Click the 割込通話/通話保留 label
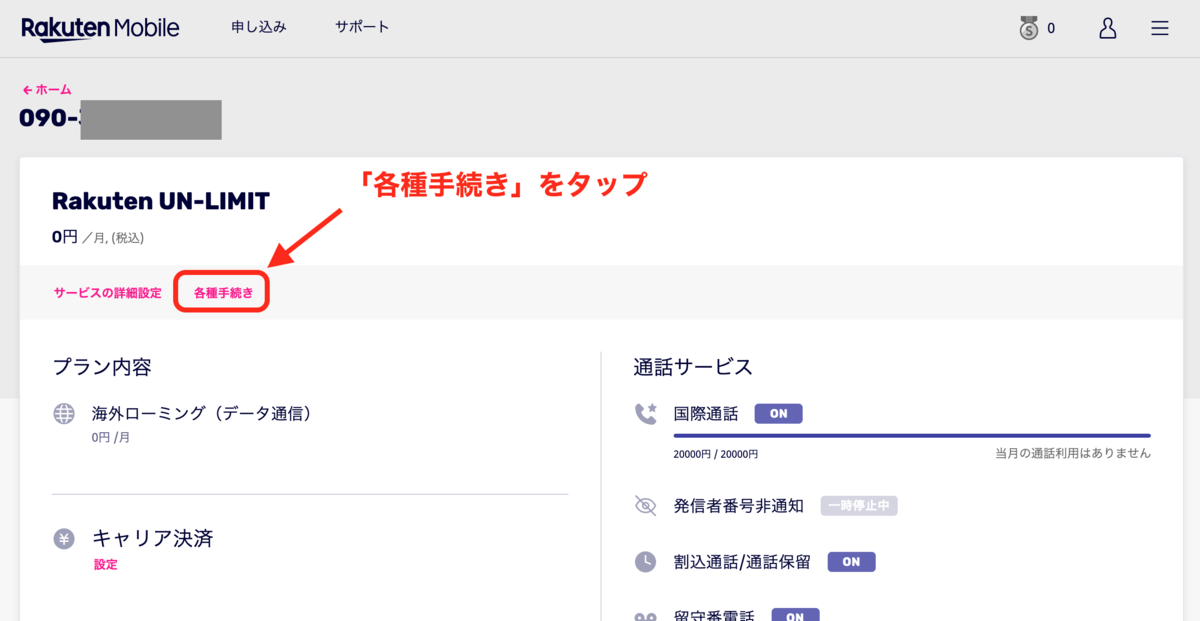 click(x=742, y=561)
